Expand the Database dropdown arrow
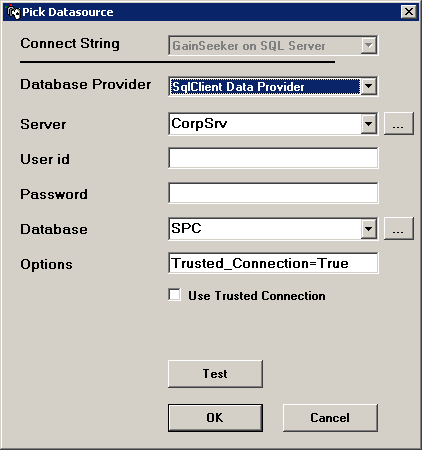Viewport: 422px width, 450px height. tap(369, 229)
